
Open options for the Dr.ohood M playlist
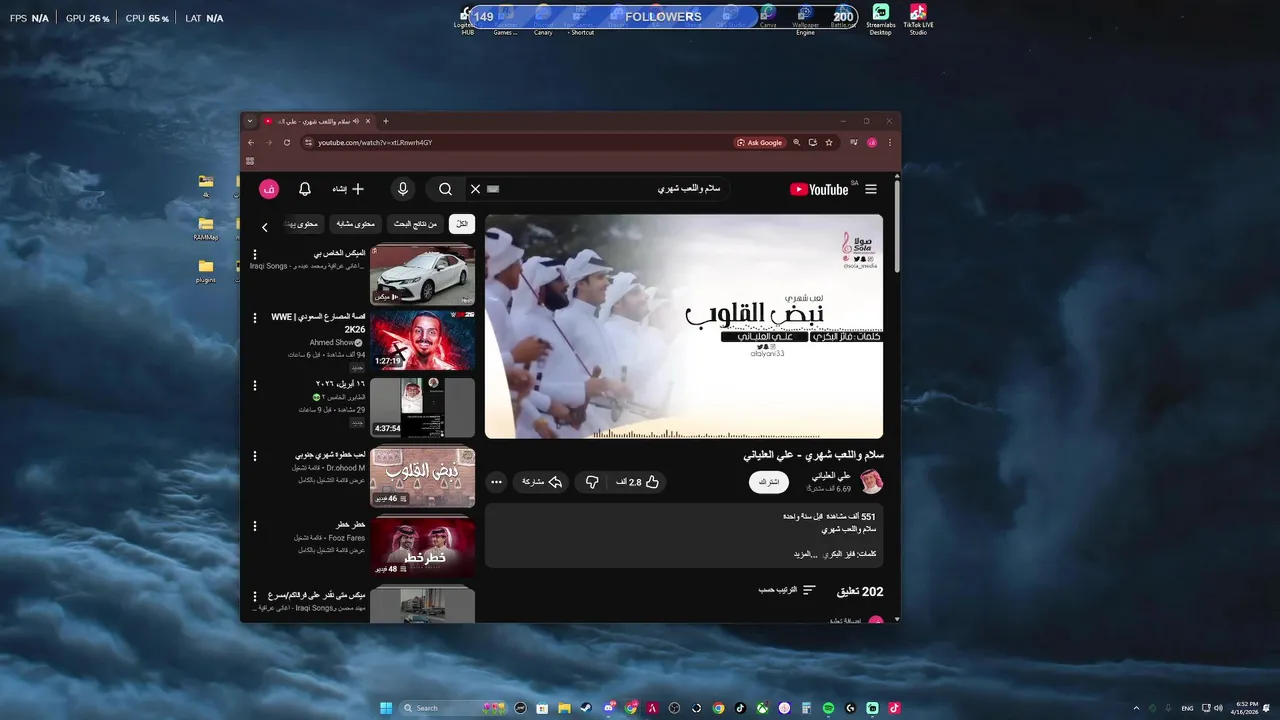pyautogui.click(x=254, y=456)
